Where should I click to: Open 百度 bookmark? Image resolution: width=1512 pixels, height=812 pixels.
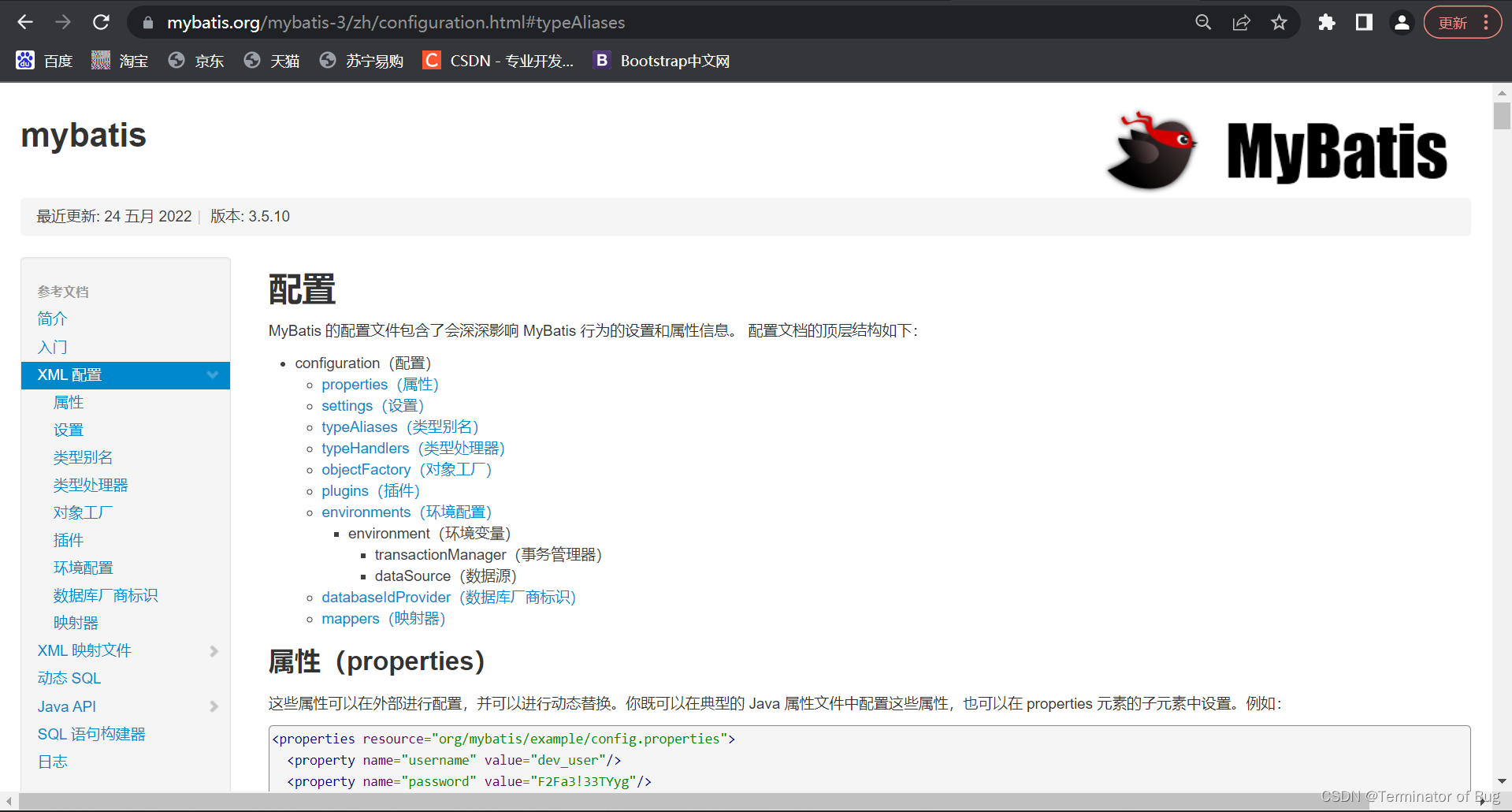tap(45, 61)
